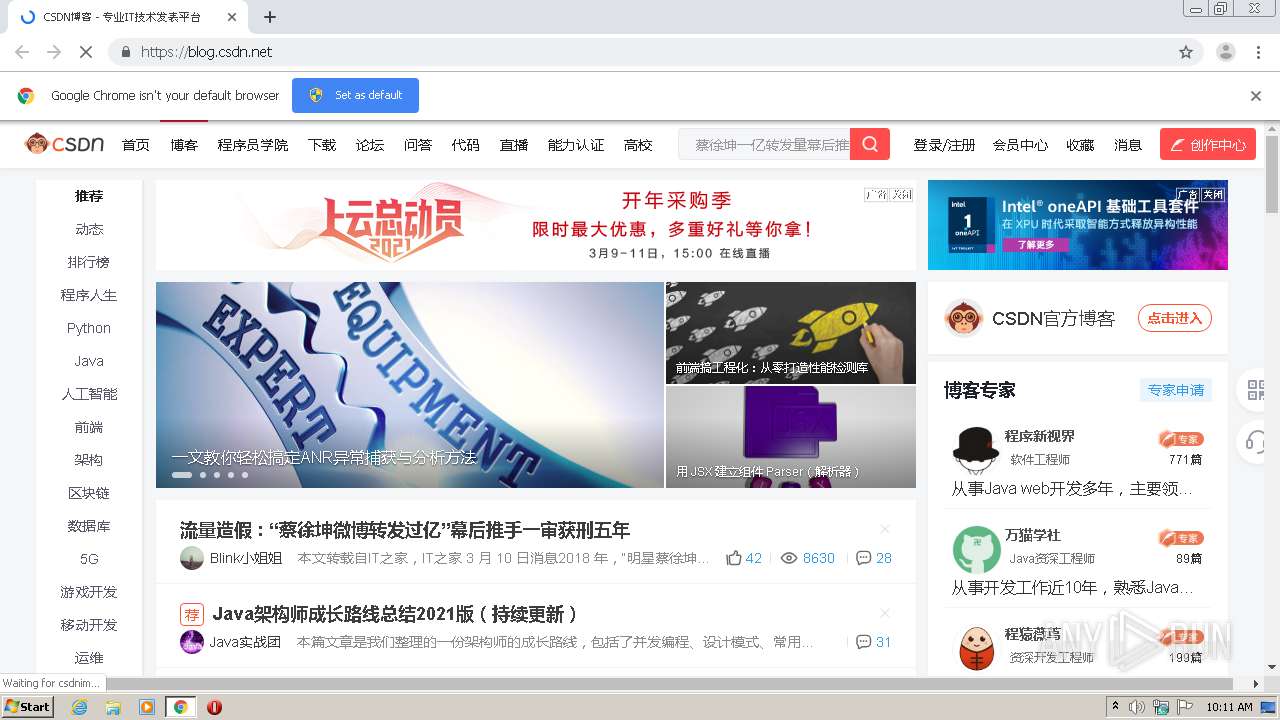This screenshot has width=1280, height=720.
Task: Click the comments icon showing 31
Action: (864, 642)
